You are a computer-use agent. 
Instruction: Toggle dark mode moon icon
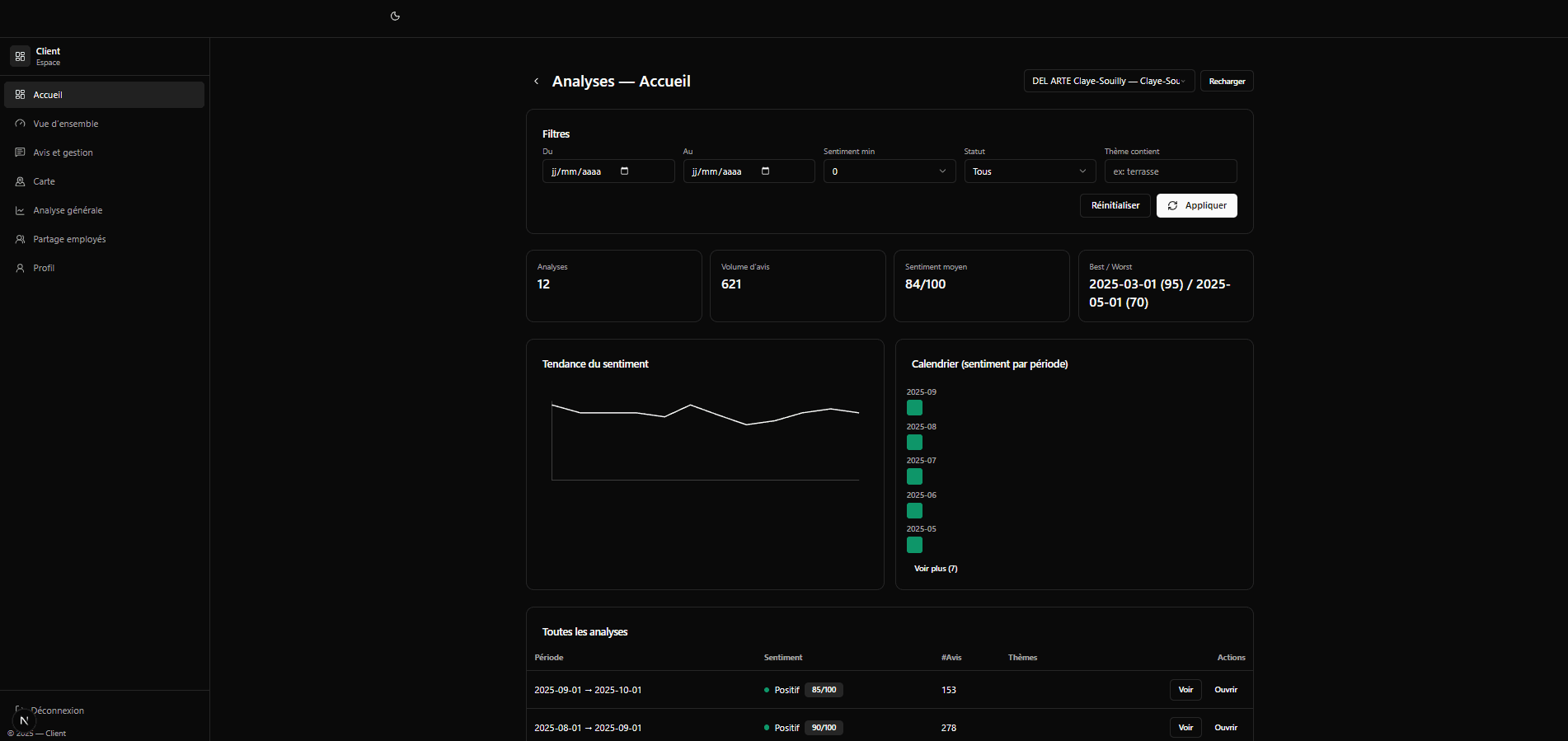(x=395, y=16)
